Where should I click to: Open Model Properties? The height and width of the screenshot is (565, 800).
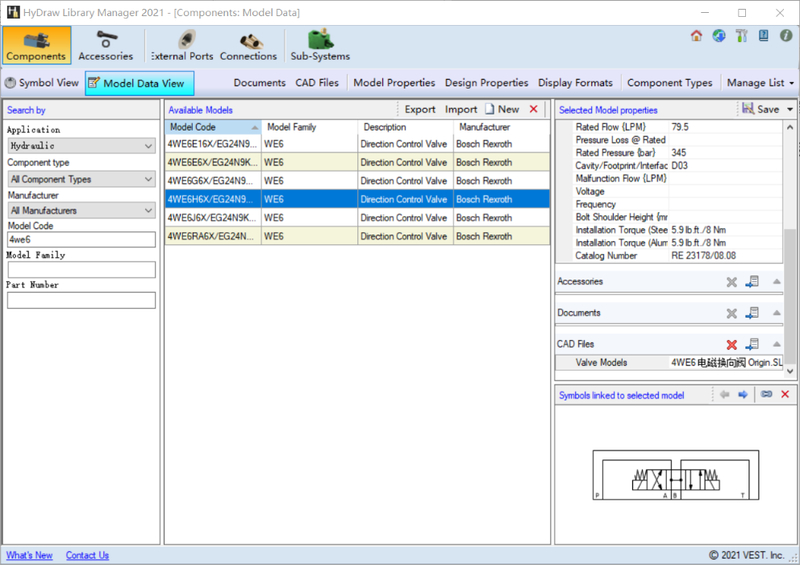click(394, 83)
